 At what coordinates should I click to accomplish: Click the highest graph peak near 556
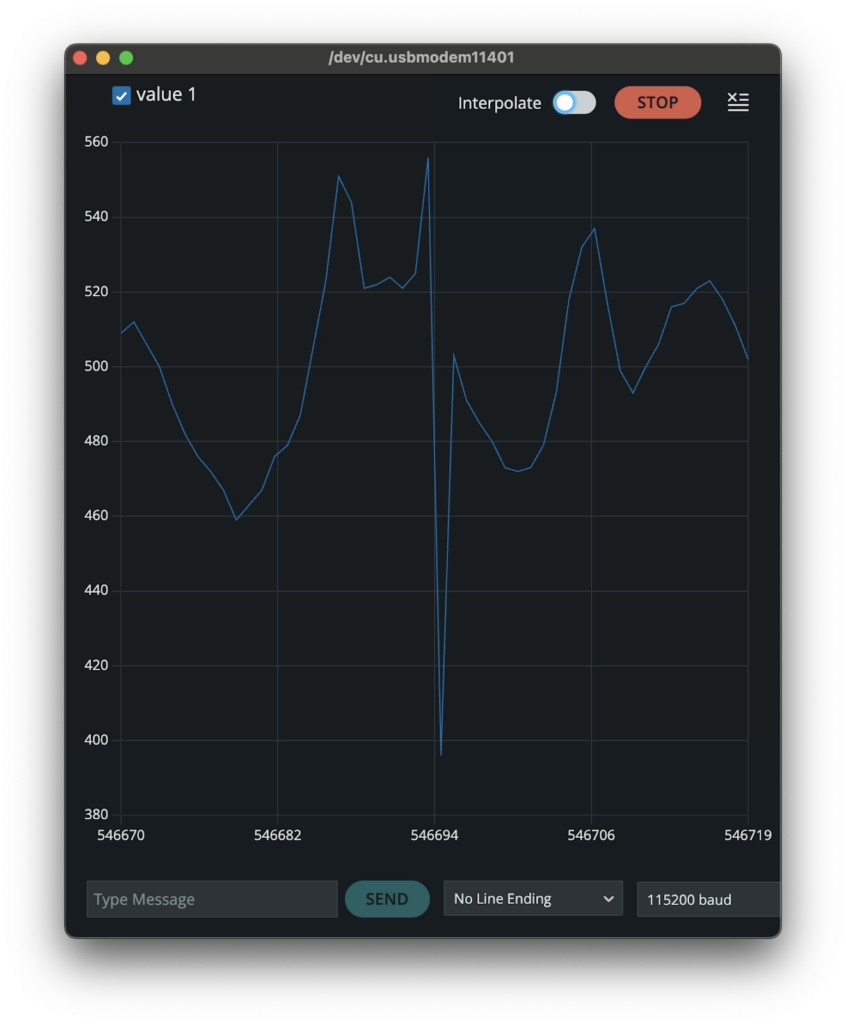[428, 158]
